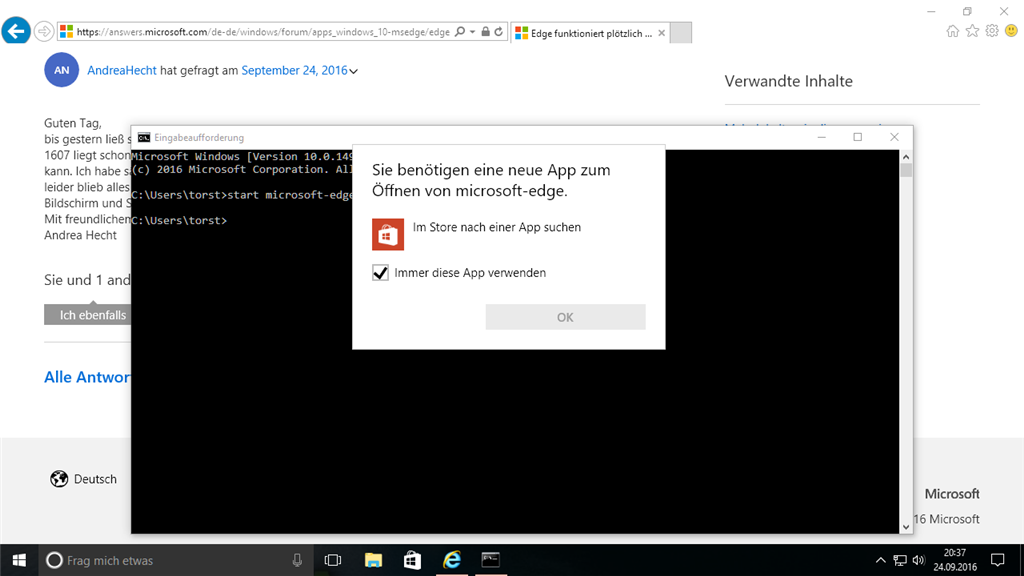Screen dimensions: 1024x576
Task: Click the 'Ich ebenfalls' button
Action: point(88,315)
